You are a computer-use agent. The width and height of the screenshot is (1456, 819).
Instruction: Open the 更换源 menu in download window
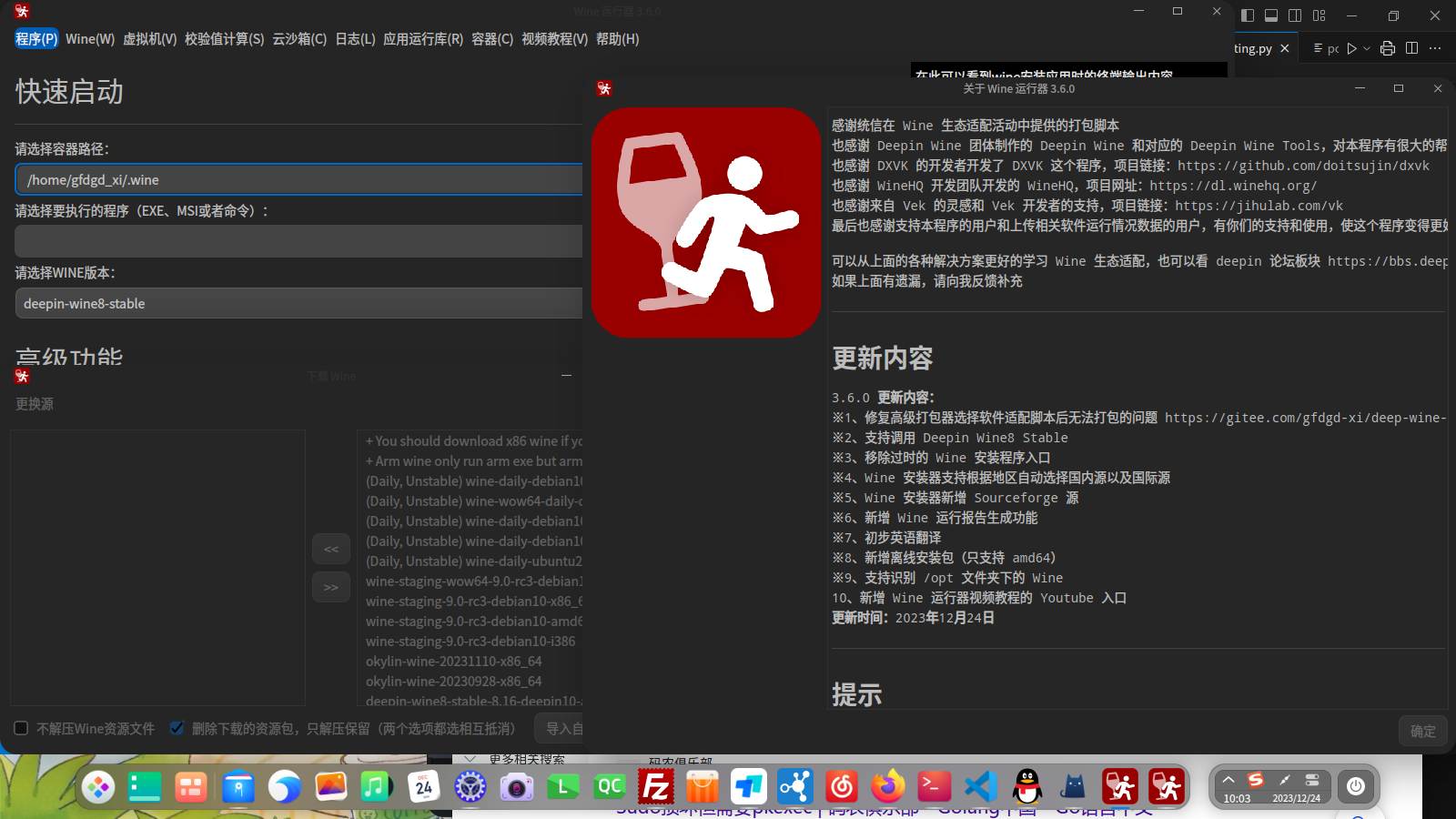click(x=35, y=404)
